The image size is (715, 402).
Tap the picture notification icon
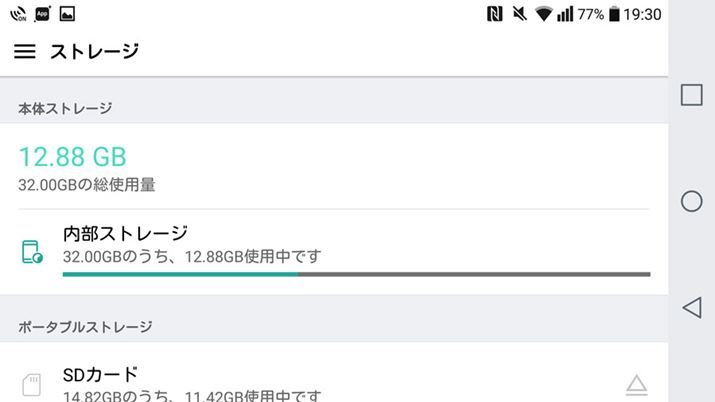point(68,14)
